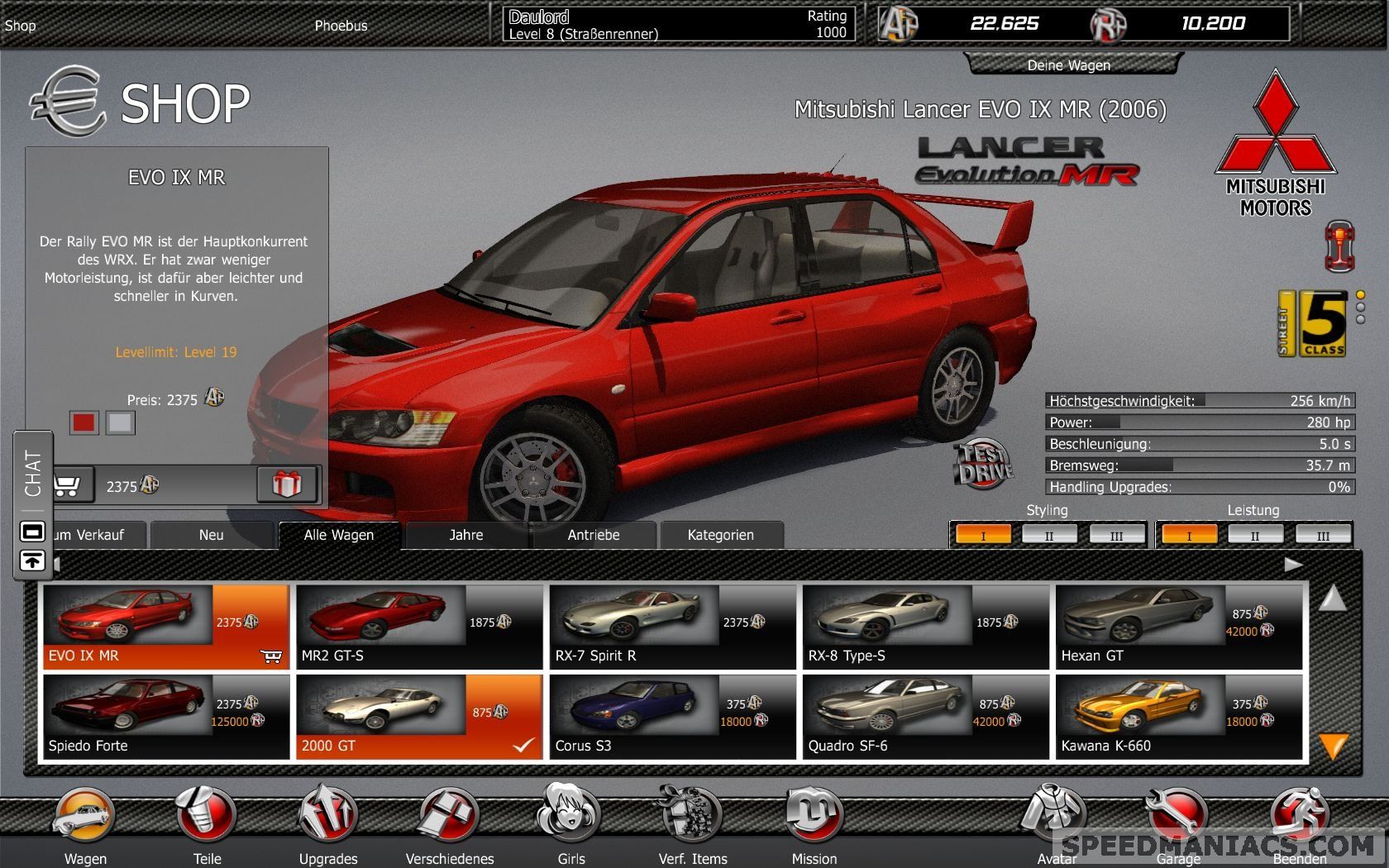Open the Wagen section in bottom bar

point(85,817)
